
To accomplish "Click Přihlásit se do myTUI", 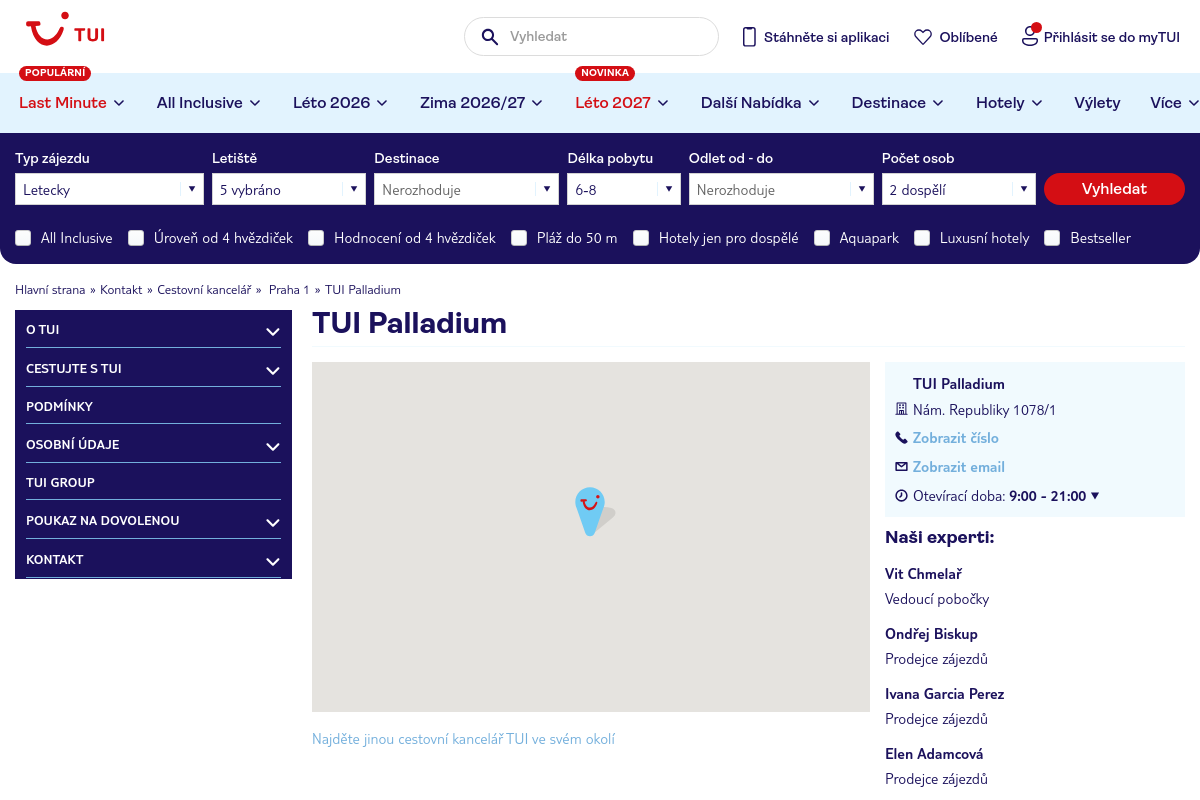I will [x=1112, y=37].
